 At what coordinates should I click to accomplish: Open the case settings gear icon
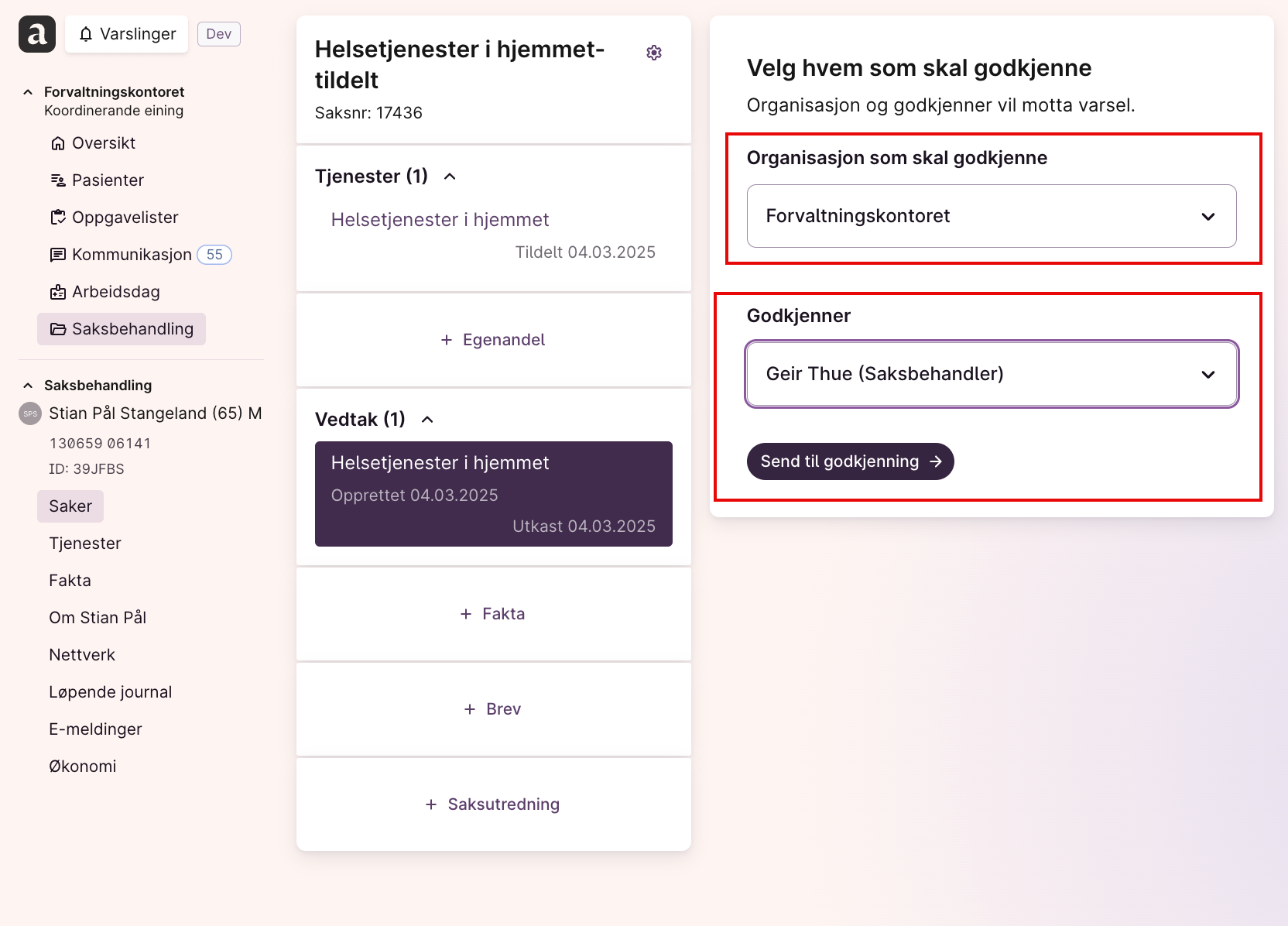654,53
